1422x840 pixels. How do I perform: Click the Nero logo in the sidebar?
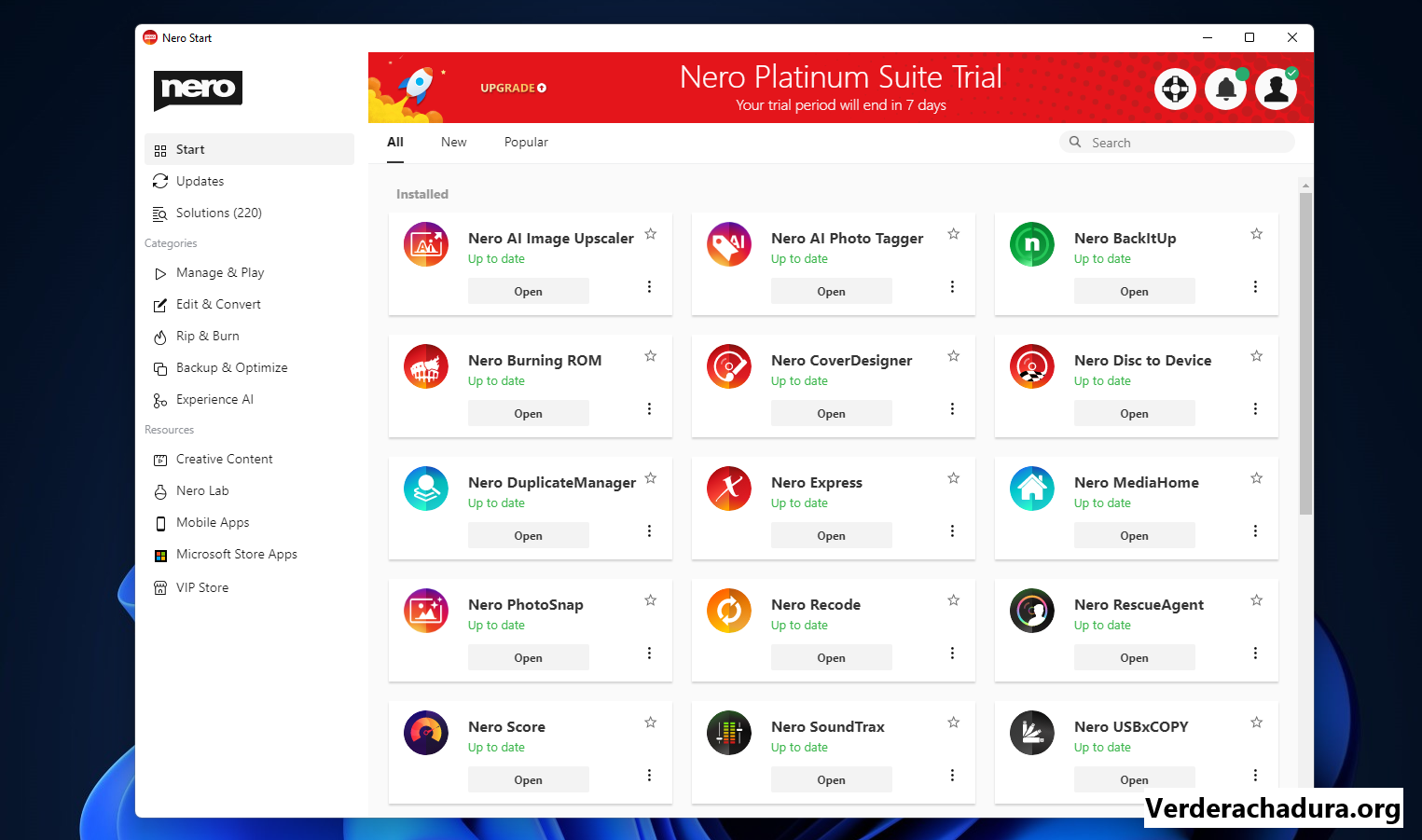[198, 90]
